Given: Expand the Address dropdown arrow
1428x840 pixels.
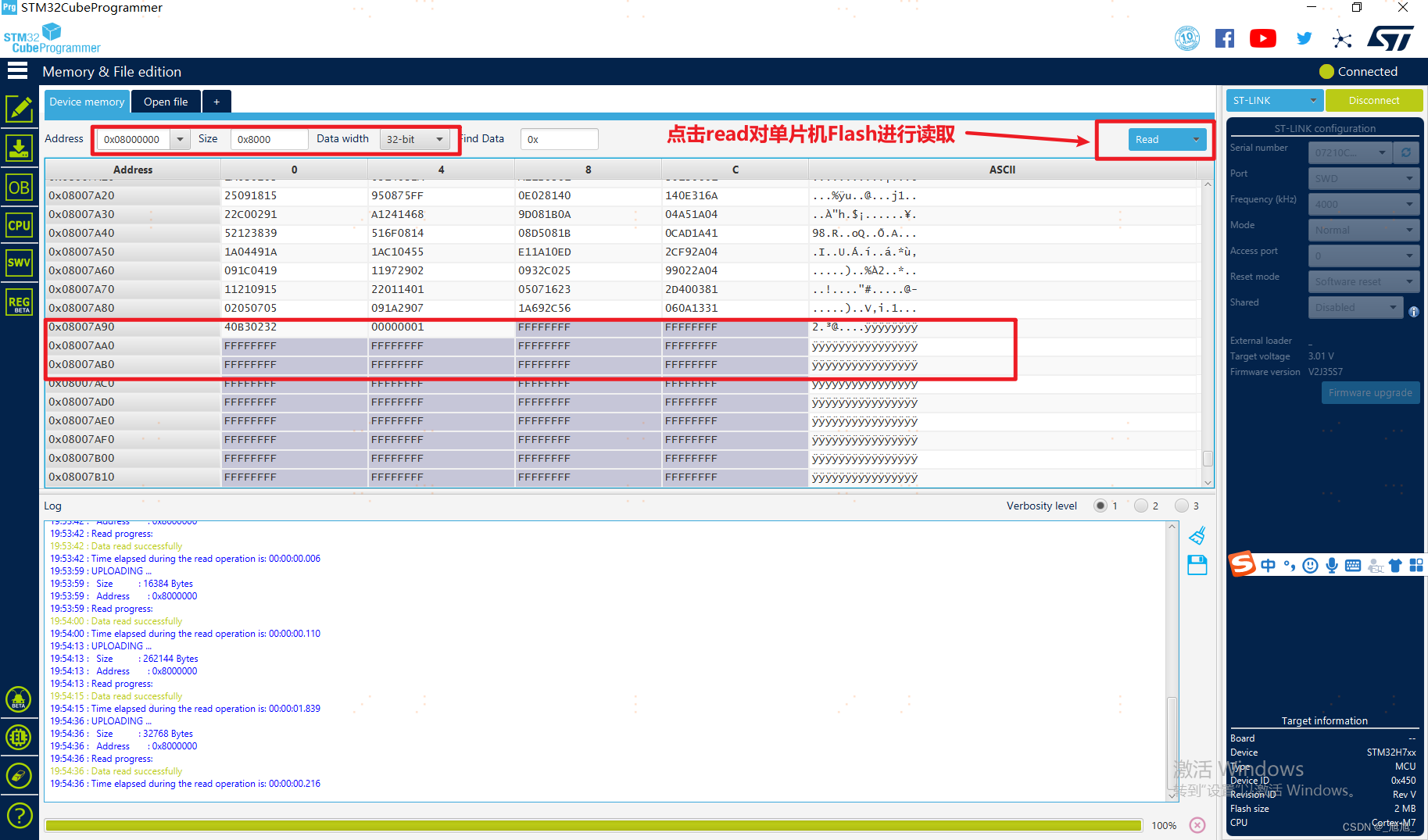Looking at the screenshot, I should pos(180,139).
